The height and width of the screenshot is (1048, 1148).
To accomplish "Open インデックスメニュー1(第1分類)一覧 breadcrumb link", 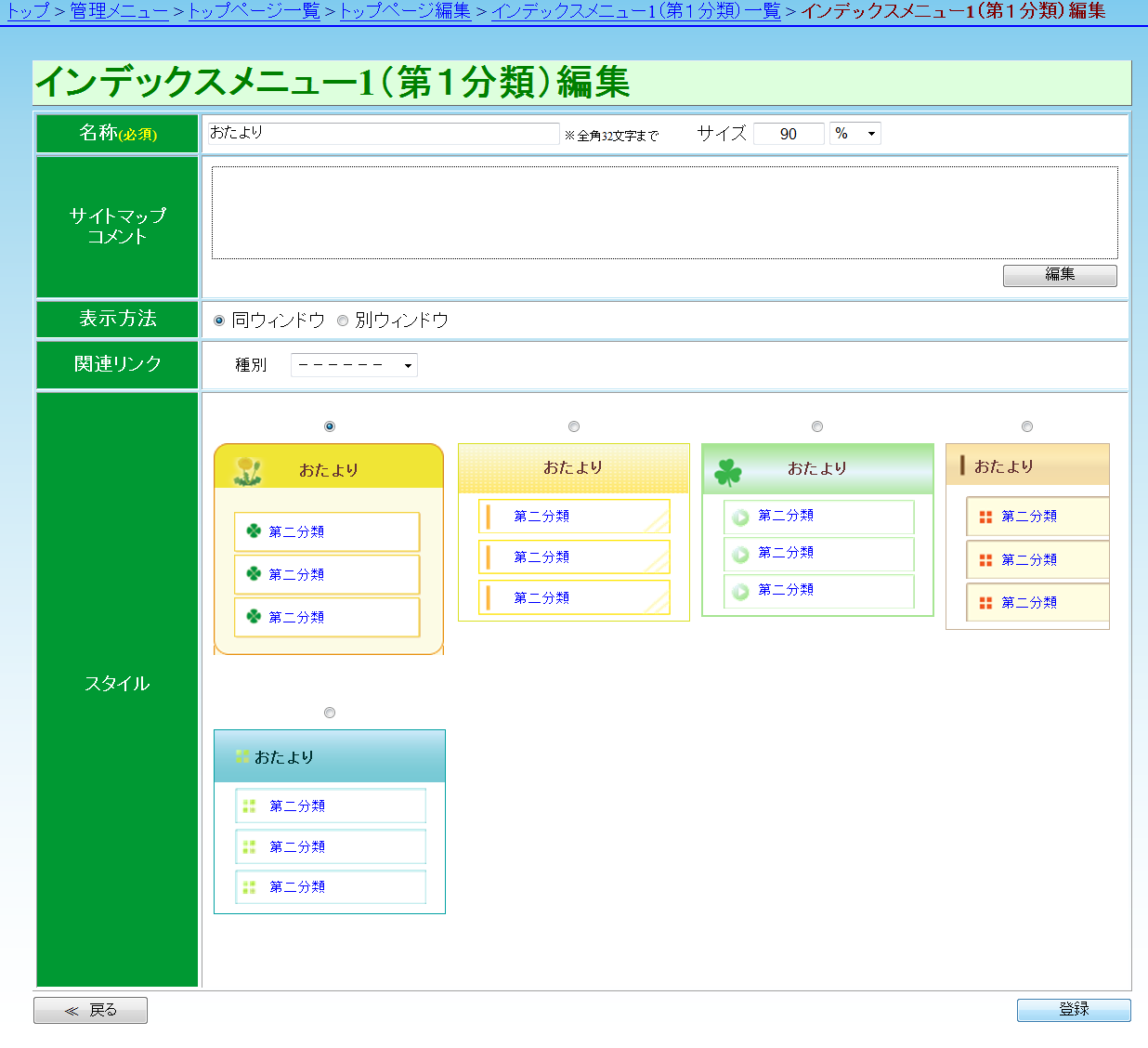I will pyautogui.click(x=636, y=11).
